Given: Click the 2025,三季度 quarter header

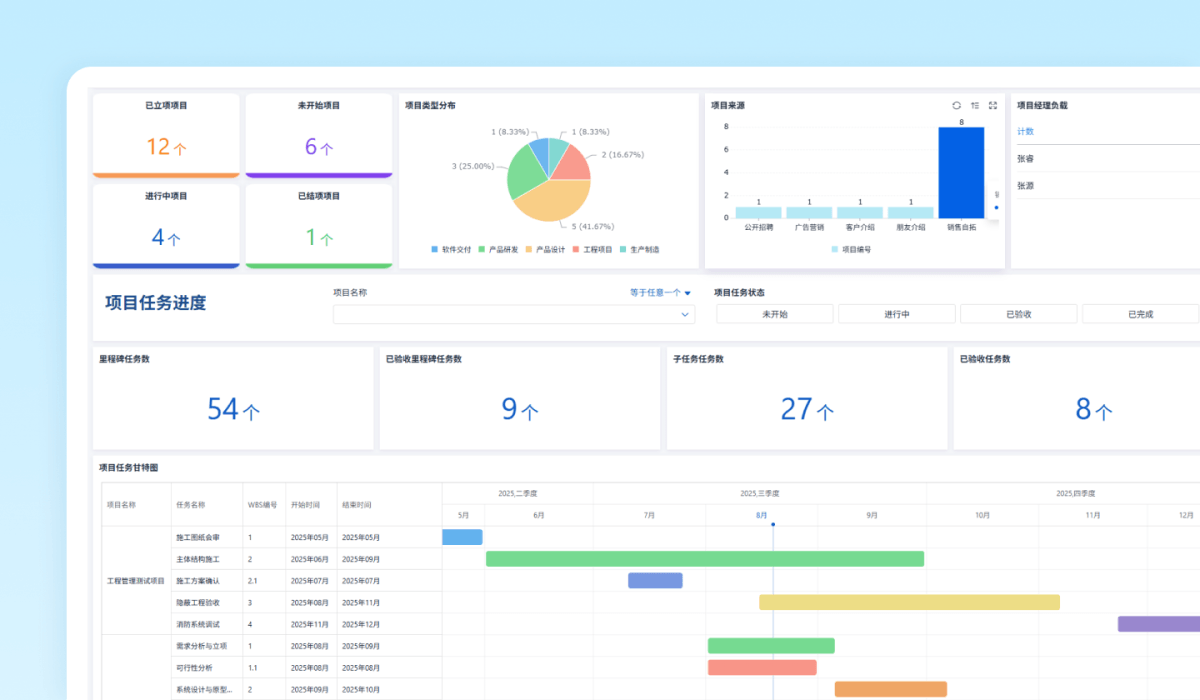Looking at the screenshot, I should tap(759, 493).
